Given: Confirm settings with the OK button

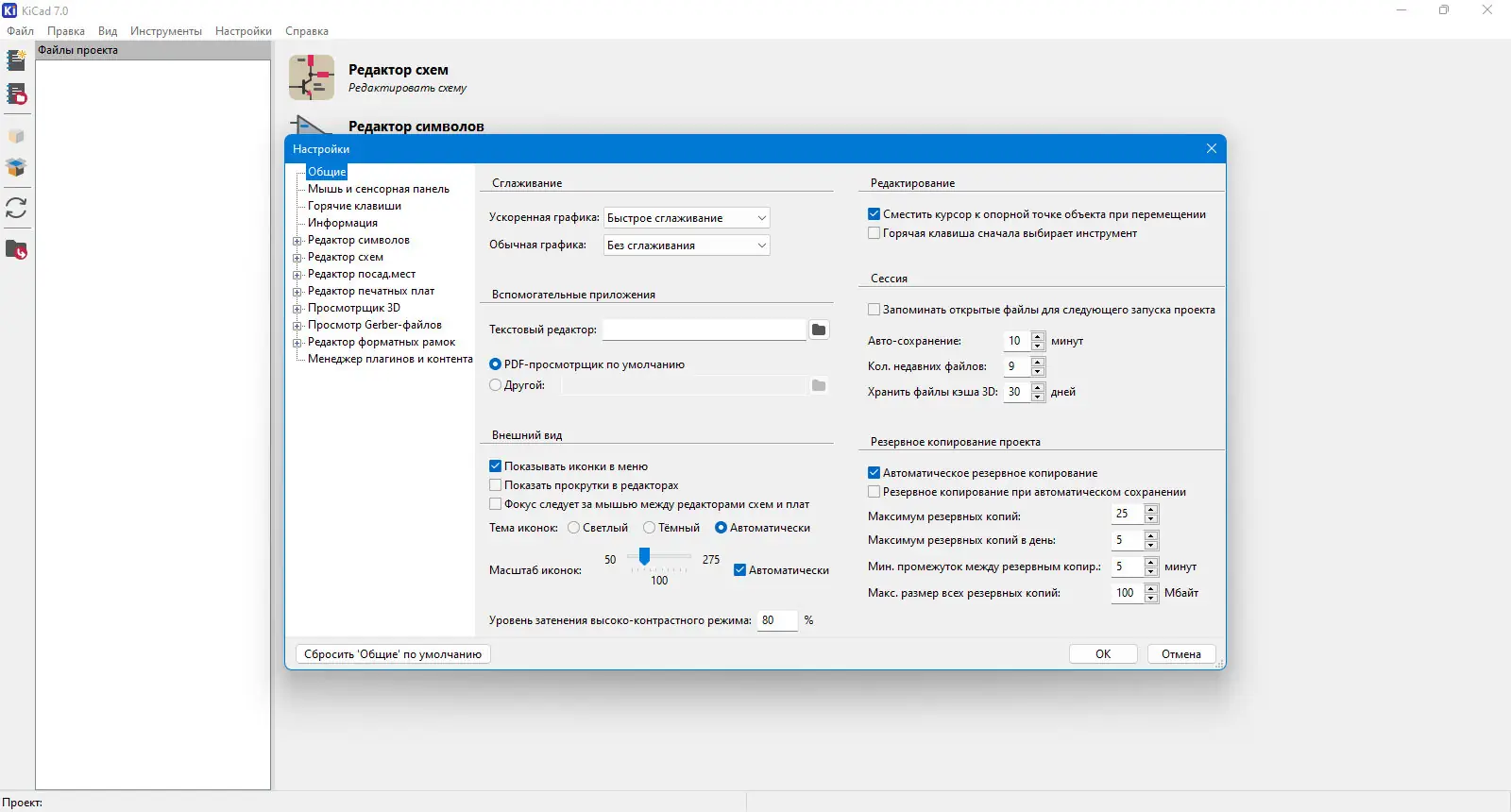Looking at the screenshot, I should pyautogui.click(x=1103, y=654).
